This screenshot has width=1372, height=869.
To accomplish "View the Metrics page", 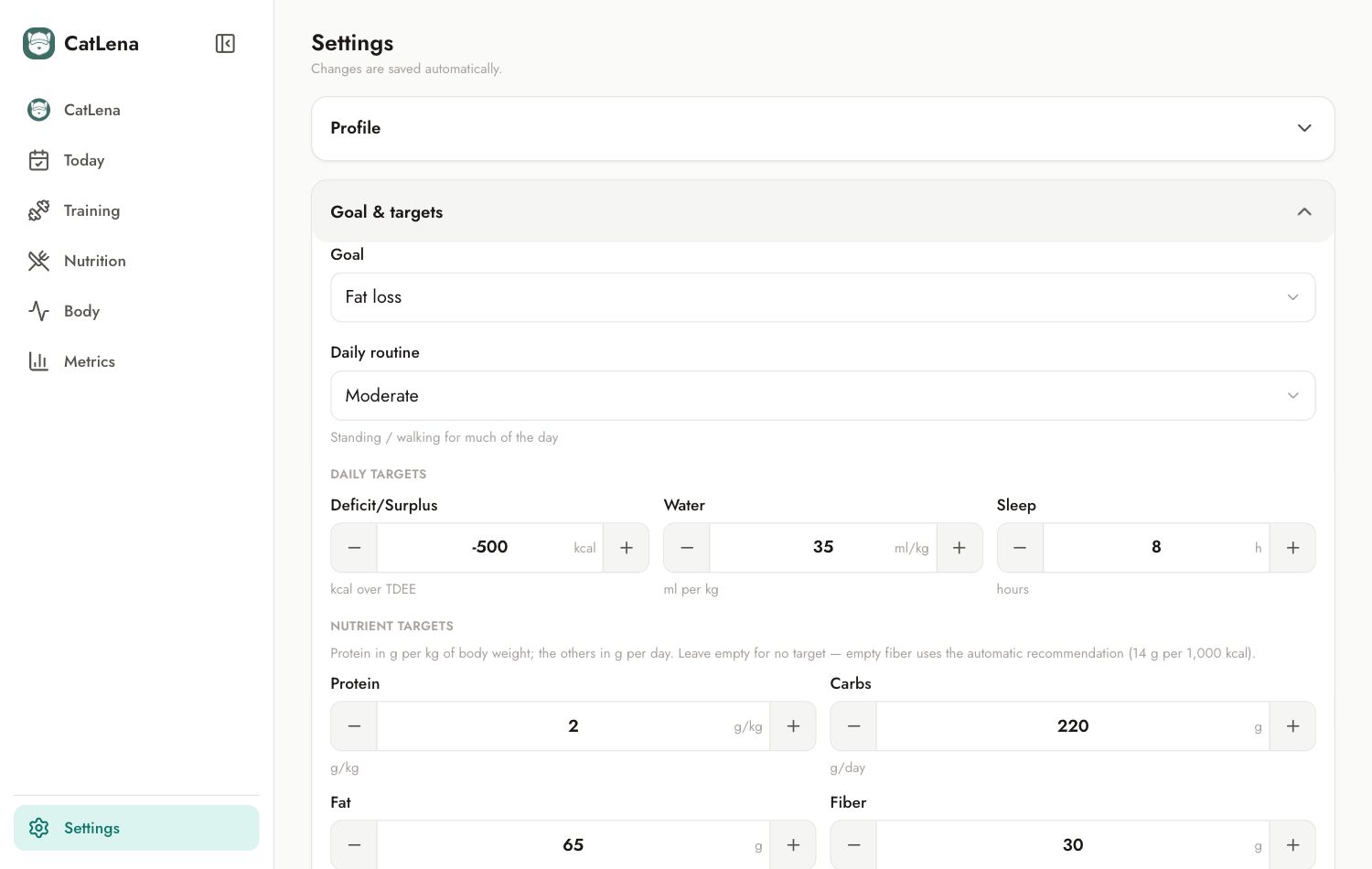I will click(x=136, y=361).
